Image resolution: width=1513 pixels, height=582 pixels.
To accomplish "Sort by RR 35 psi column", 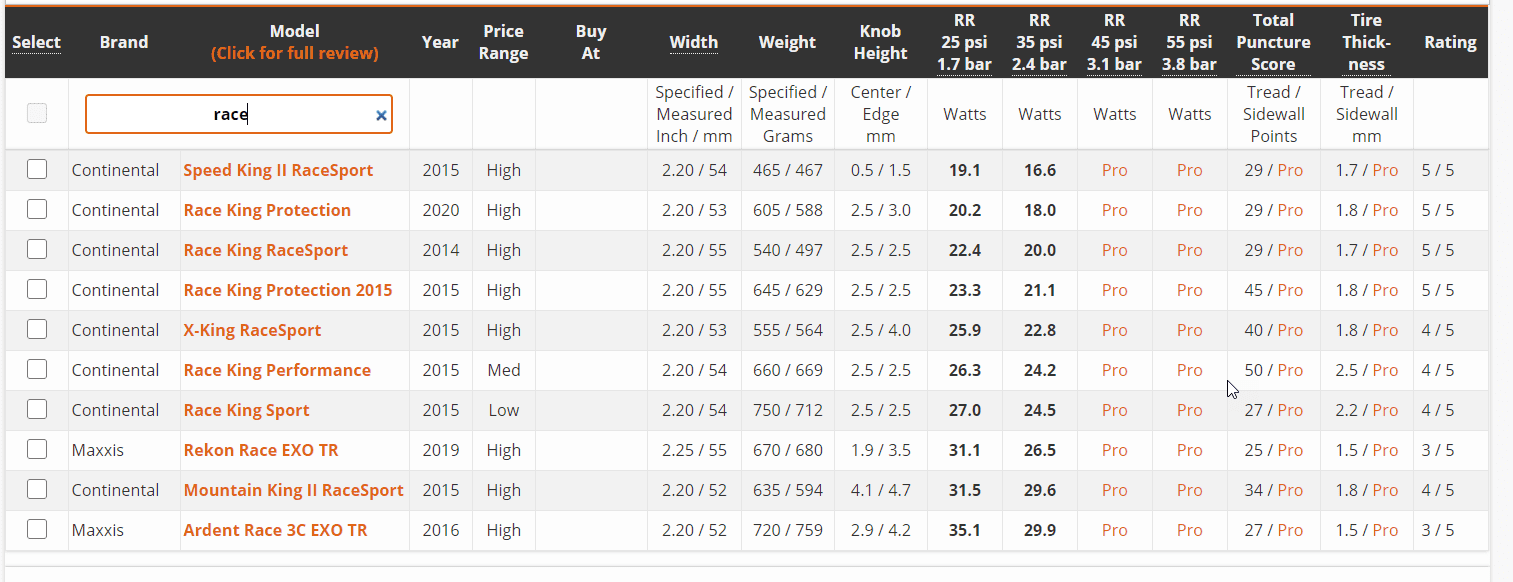I will coord(1040,42).
